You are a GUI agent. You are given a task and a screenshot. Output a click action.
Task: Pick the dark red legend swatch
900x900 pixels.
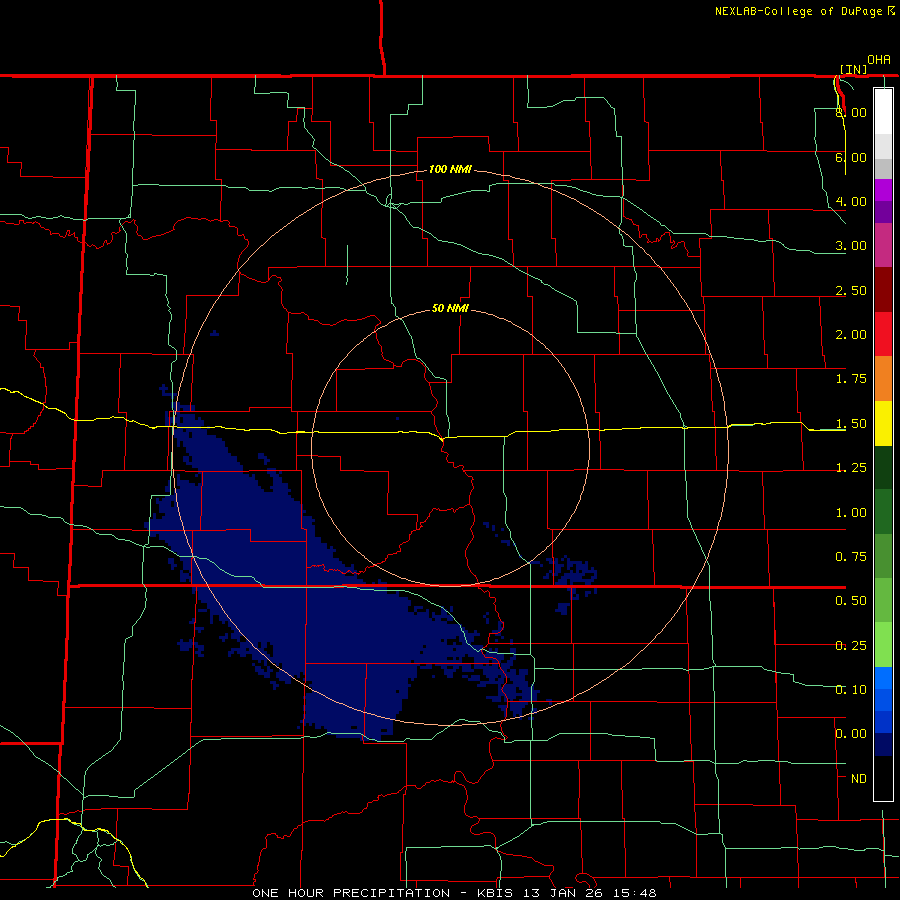(x=883, y=290)
